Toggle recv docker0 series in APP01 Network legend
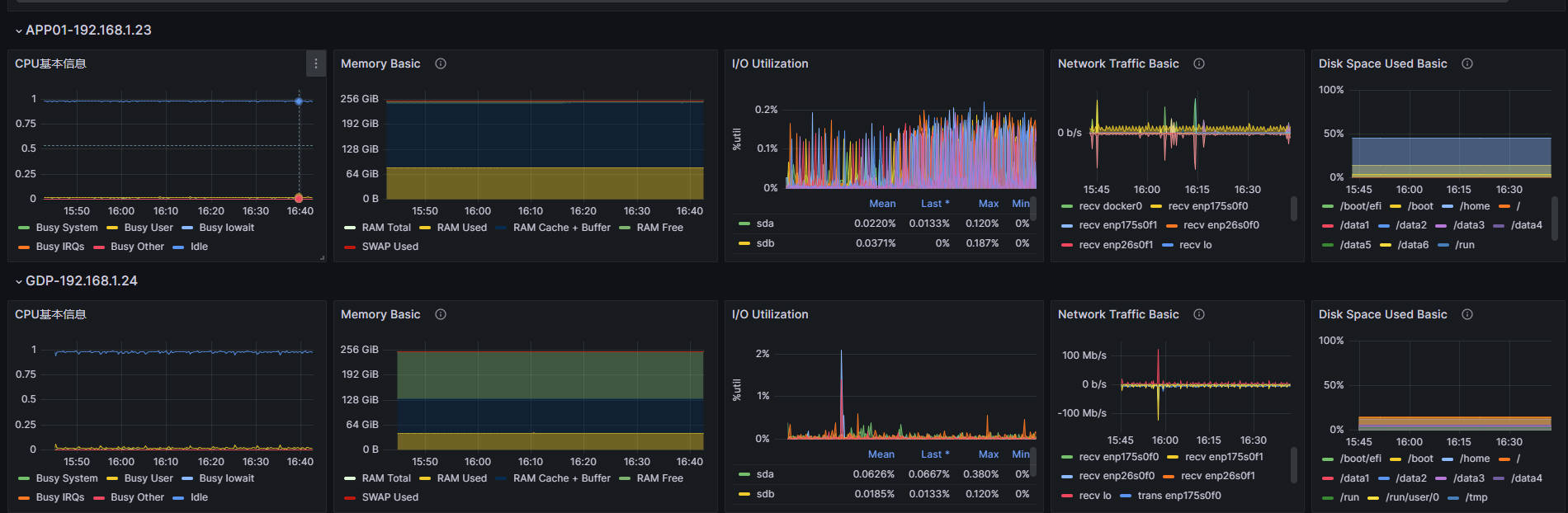The image size is (1568, 513). (x=1111, y=206)
